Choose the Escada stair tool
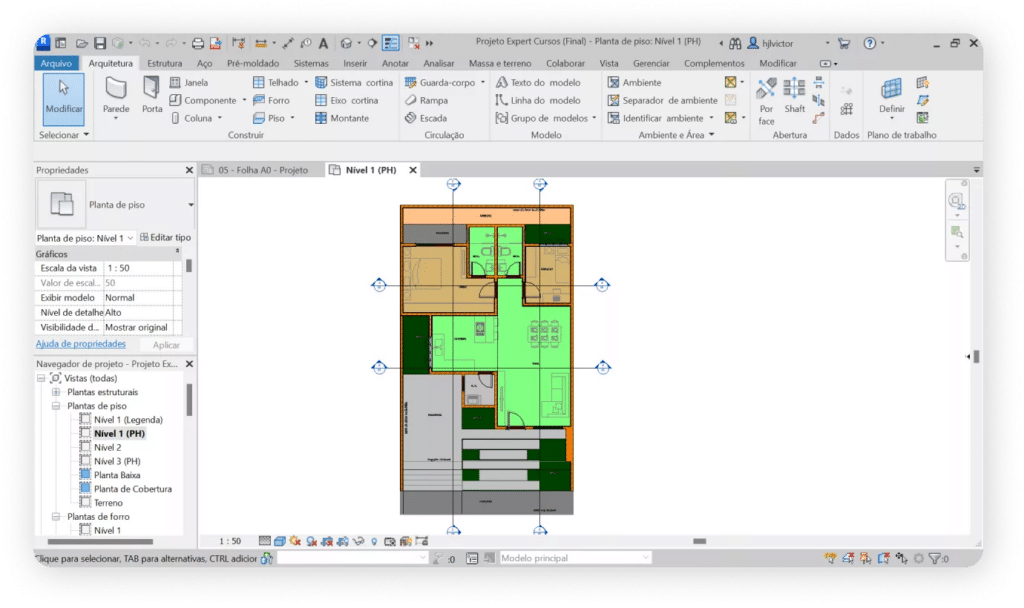 (x=426, y=118)
